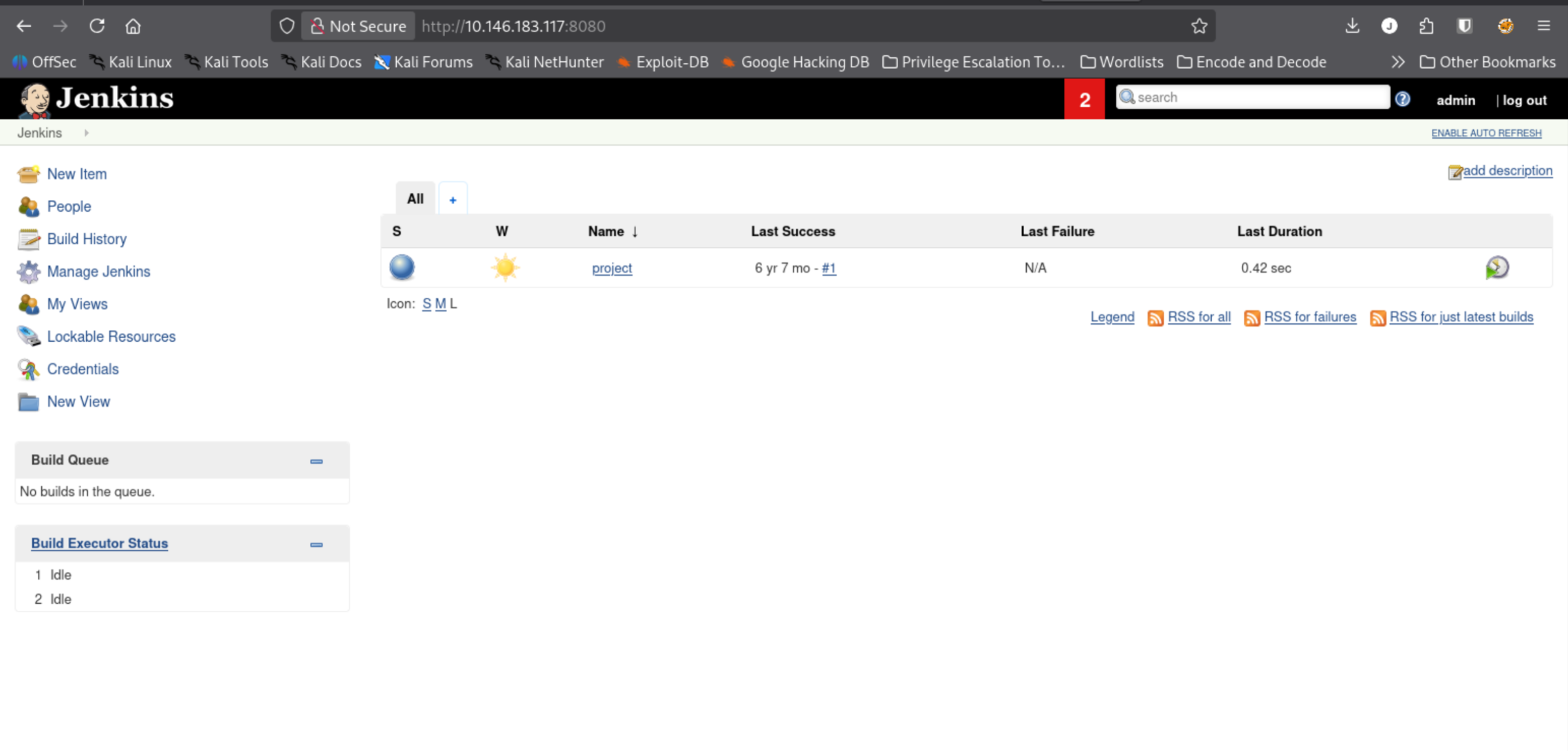Collapse the Build Queue panel

[316, 461]
